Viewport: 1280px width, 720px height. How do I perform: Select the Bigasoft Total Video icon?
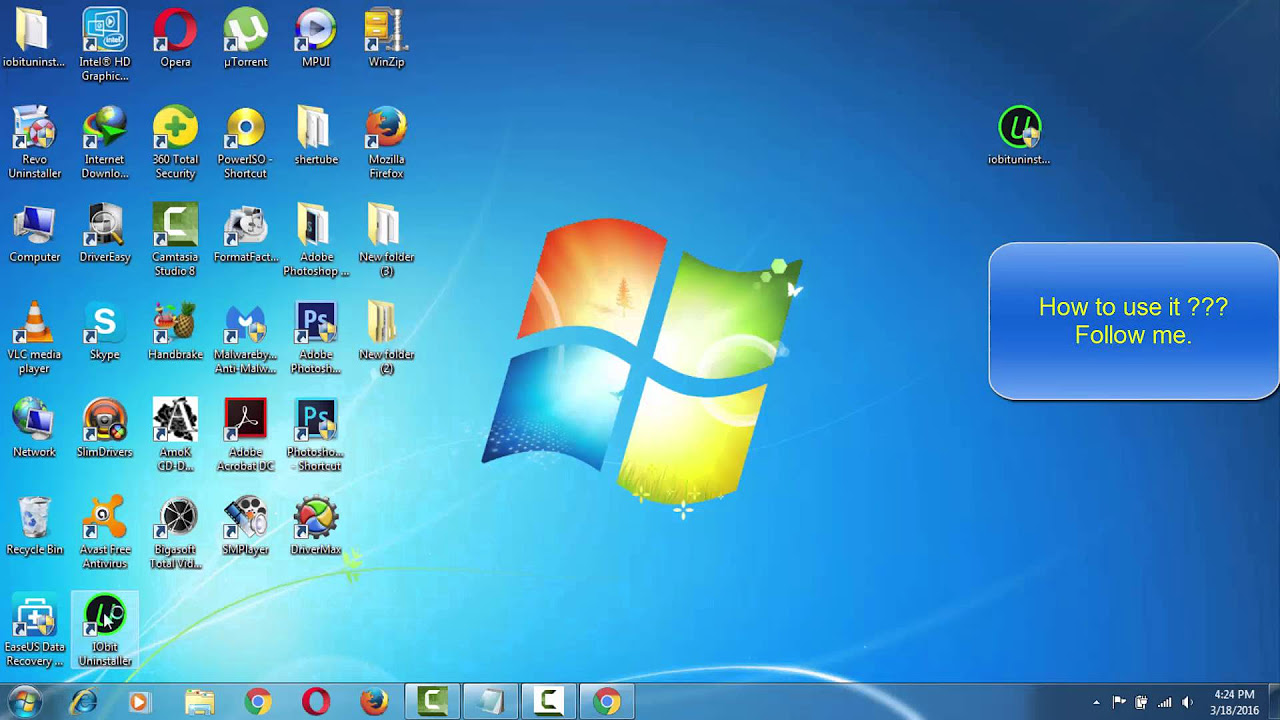click(175, 532)
